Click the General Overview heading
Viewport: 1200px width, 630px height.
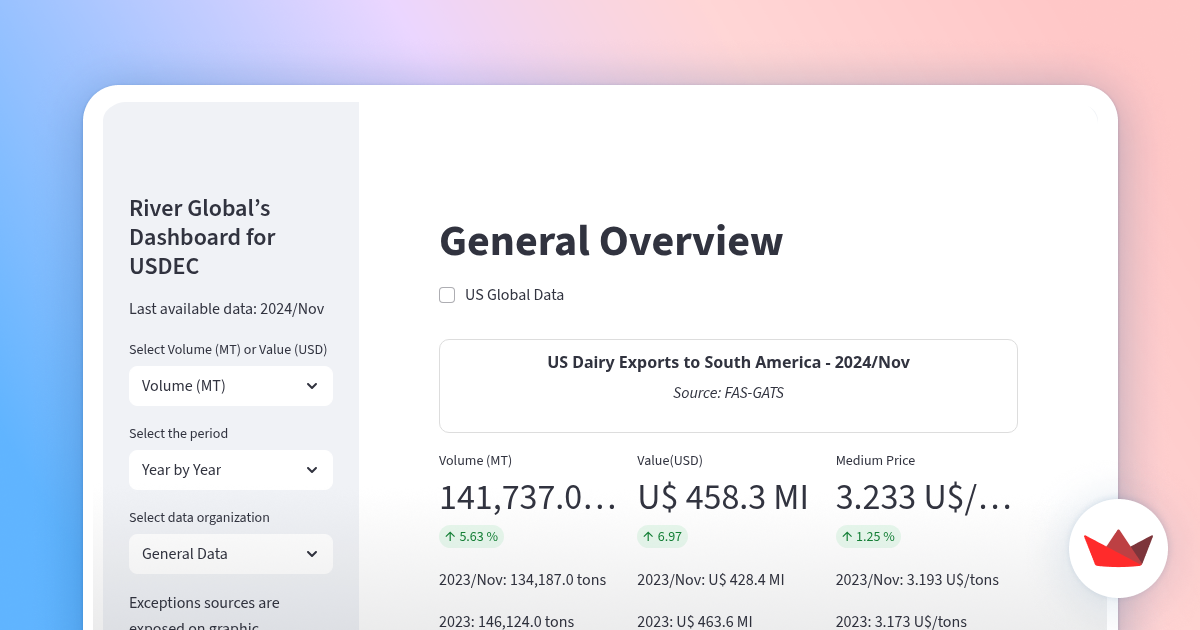(611, 241)
